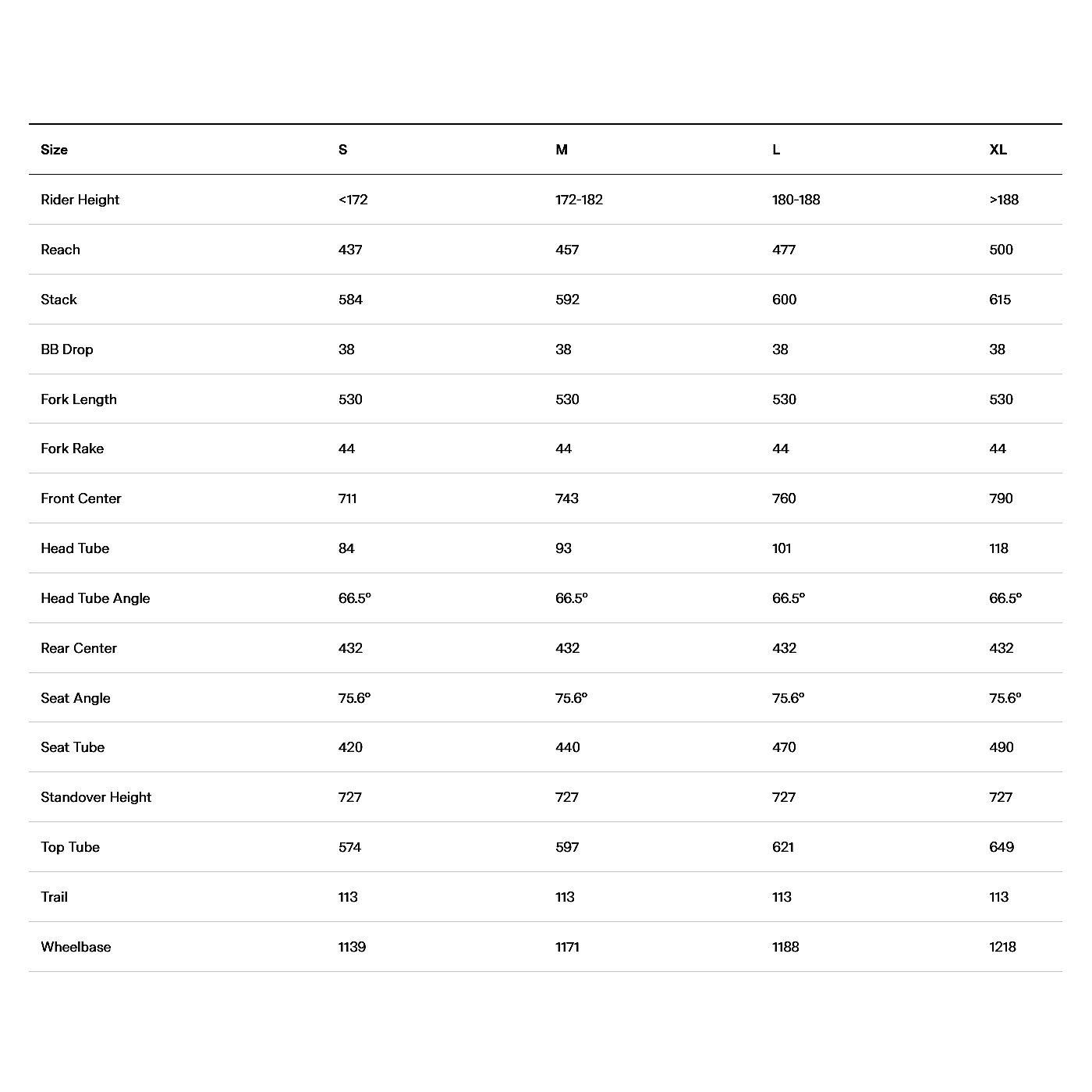Click the "Seat Angle" row label

(x=76, y=698)
